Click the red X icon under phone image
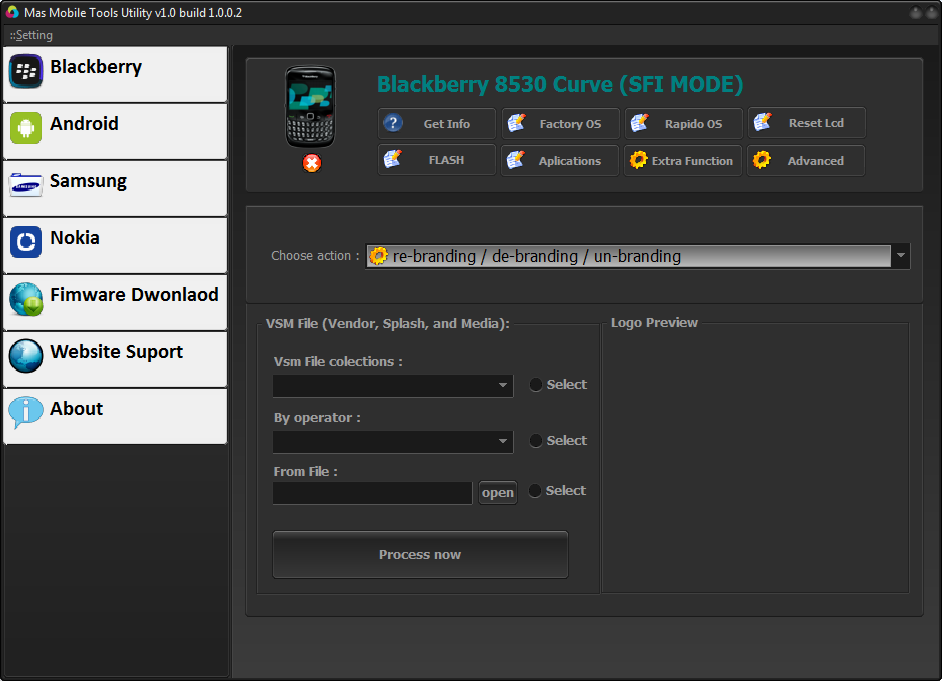Viewport: 942px width, 681px height. 312,163
